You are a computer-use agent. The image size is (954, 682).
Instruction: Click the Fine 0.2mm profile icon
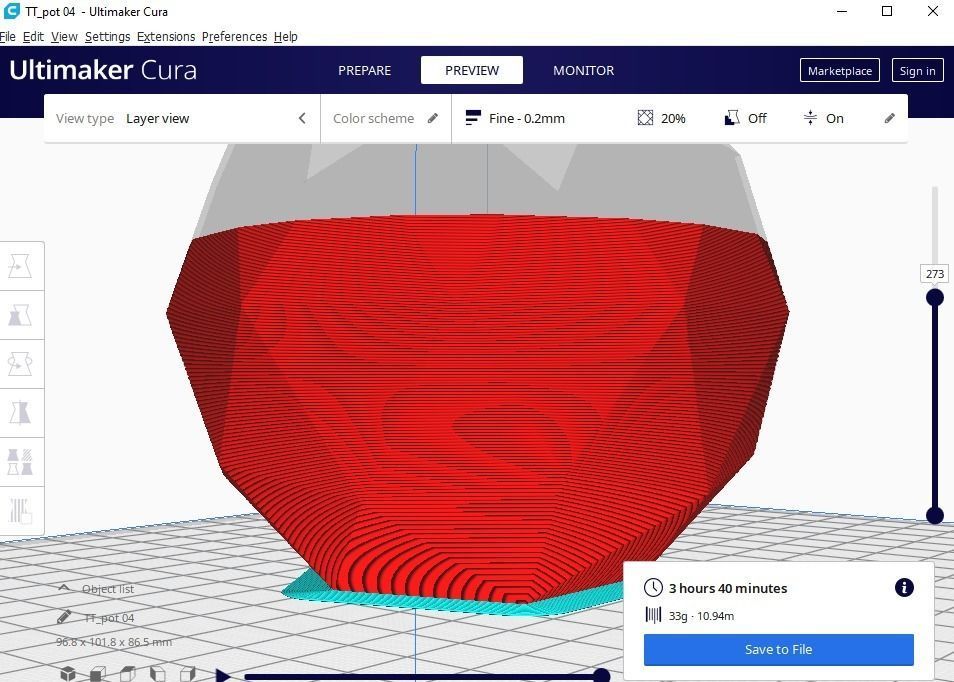click(473, 118)
